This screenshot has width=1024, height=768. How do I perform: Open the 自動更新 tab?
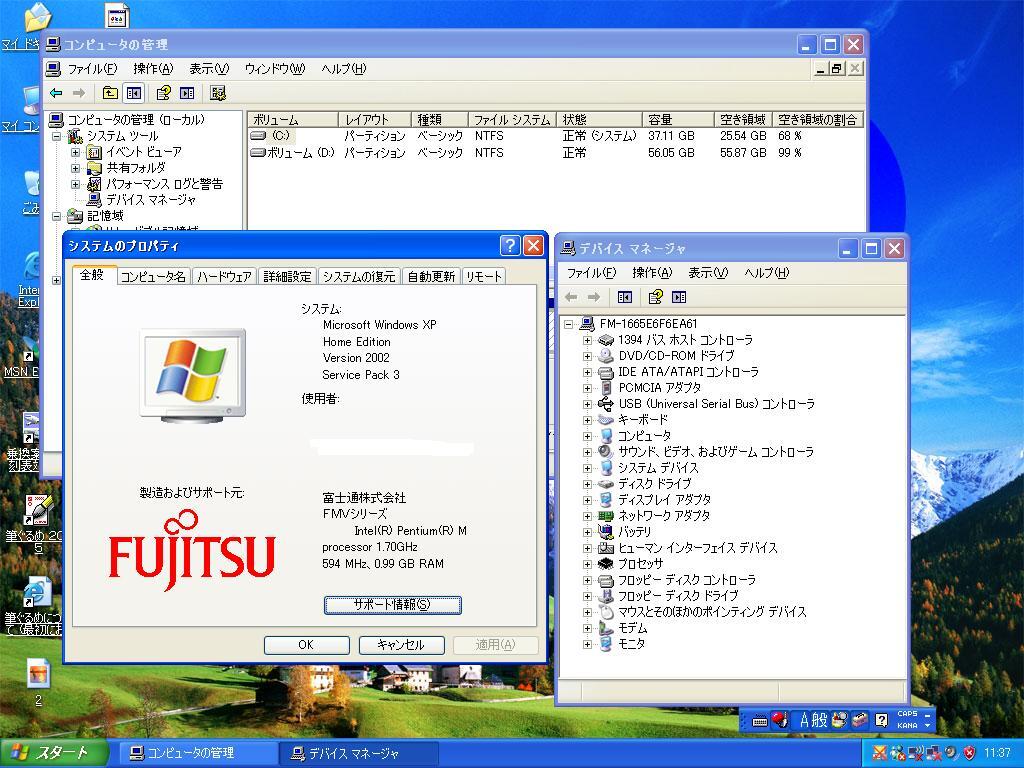click(431, 277)
